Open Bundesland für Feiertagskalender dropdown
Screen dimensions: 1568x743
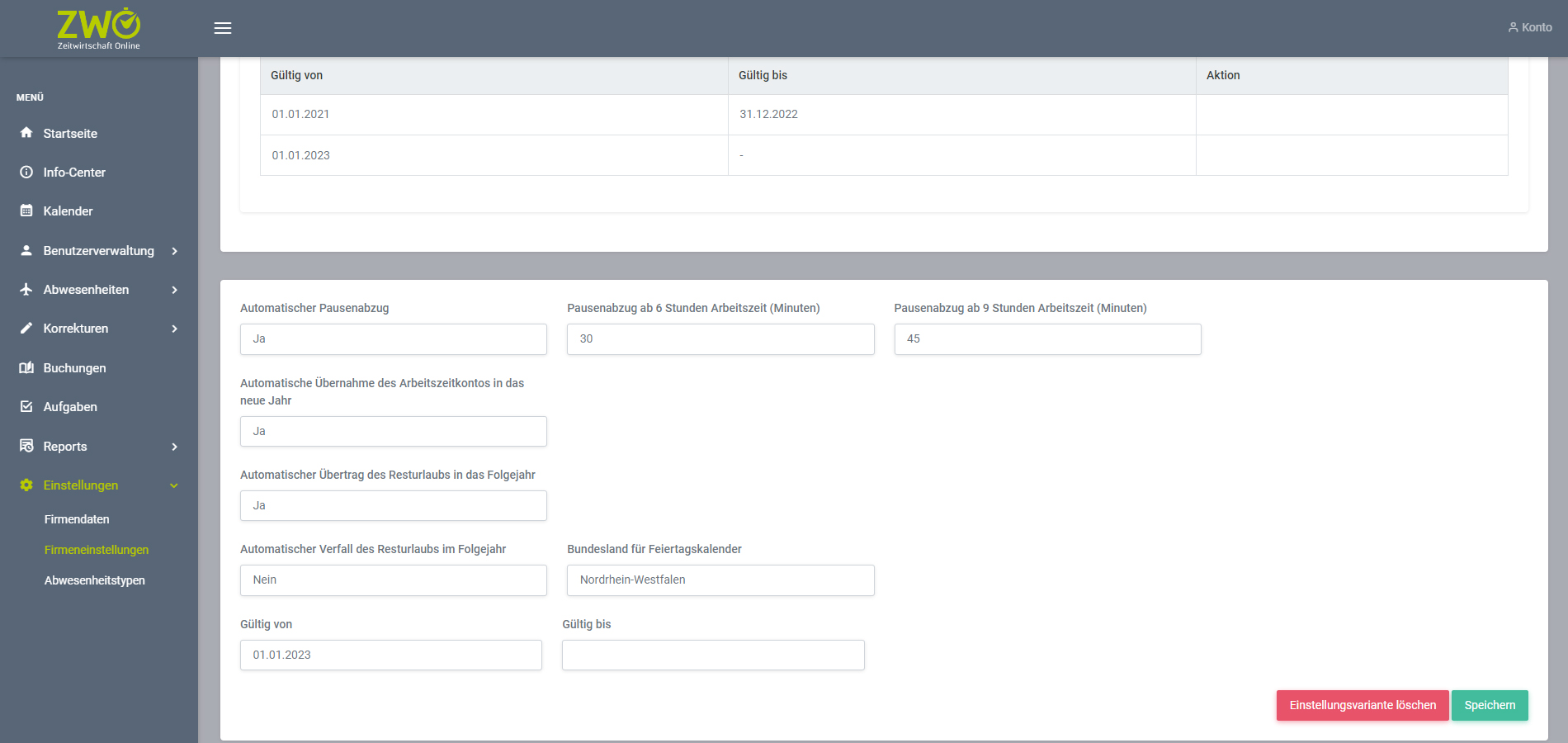tap(720, 580)
